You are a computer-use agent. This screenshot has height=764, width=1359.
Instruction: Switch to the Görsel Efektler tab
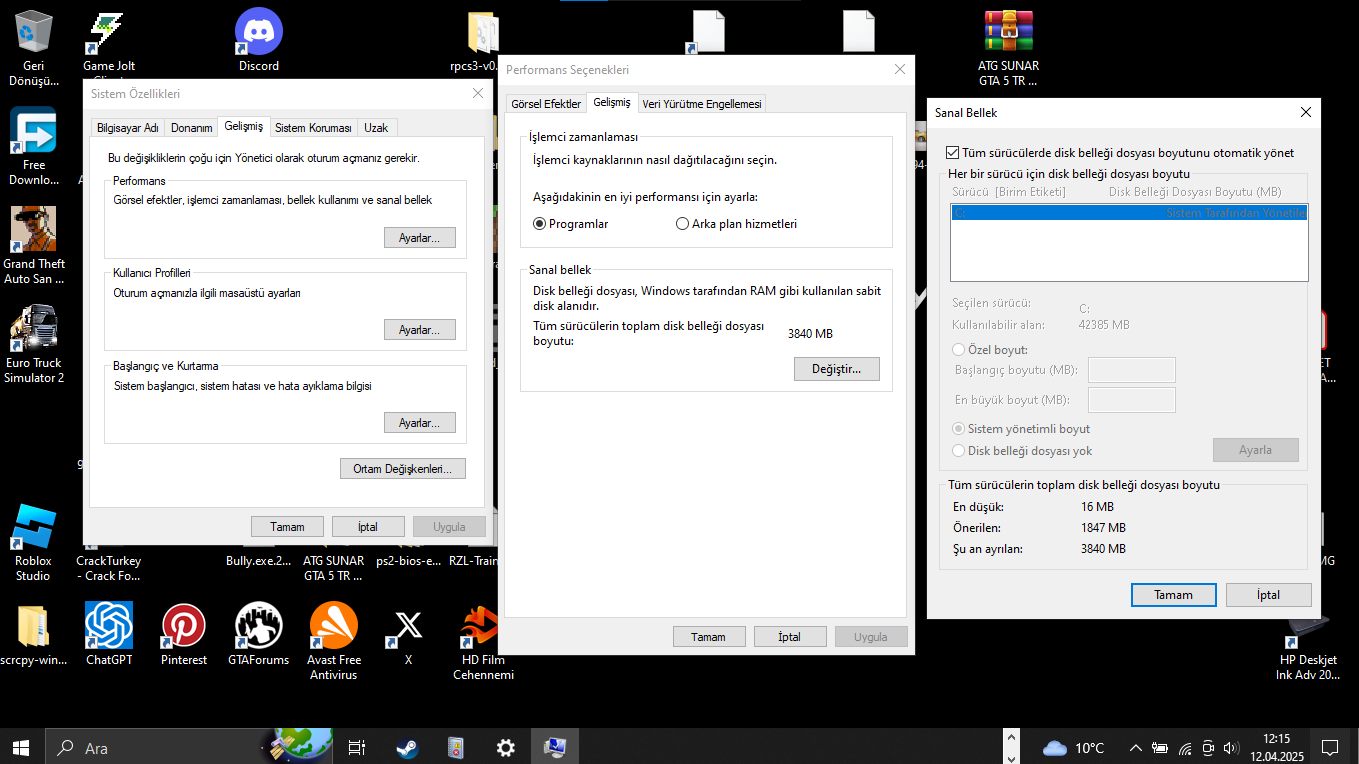[x=546, y=104]
